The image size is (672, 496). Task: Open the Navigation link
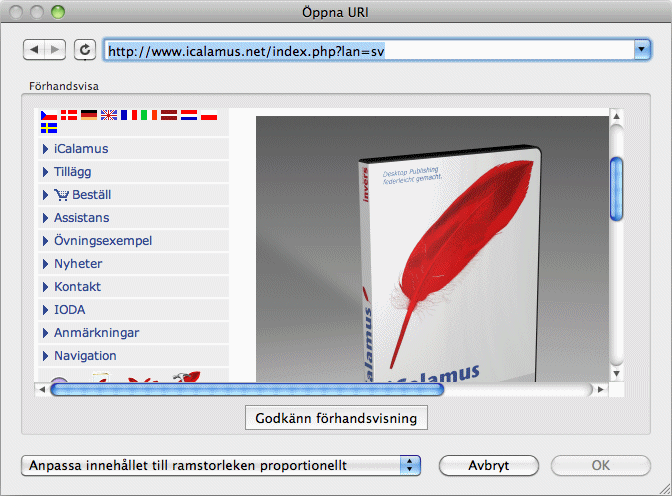coord(85,356)
